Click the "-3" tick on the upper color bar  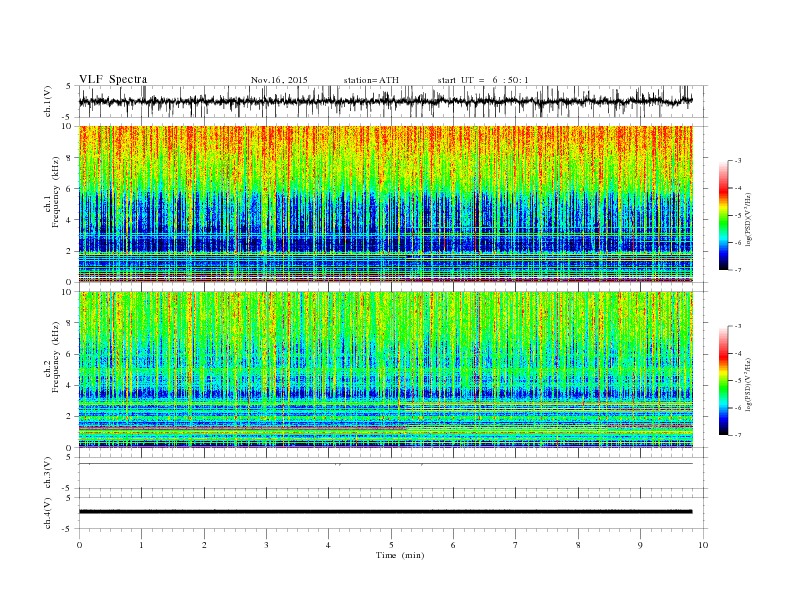tap(737, 161)
